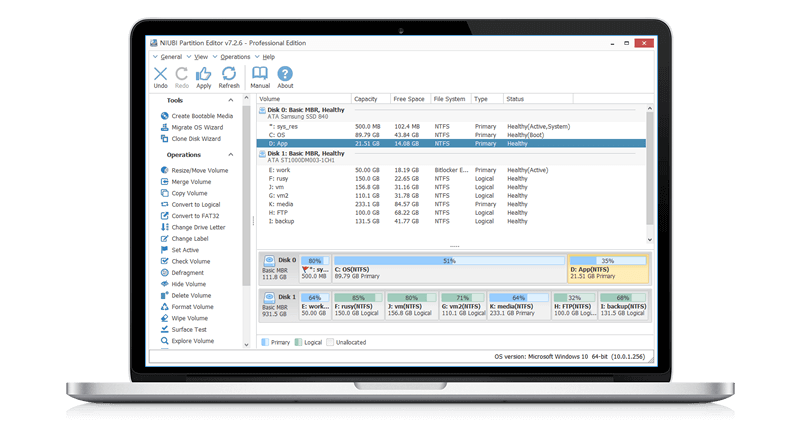Open the Operations menu
Screen dimensions: 800x436
point(235,57)
